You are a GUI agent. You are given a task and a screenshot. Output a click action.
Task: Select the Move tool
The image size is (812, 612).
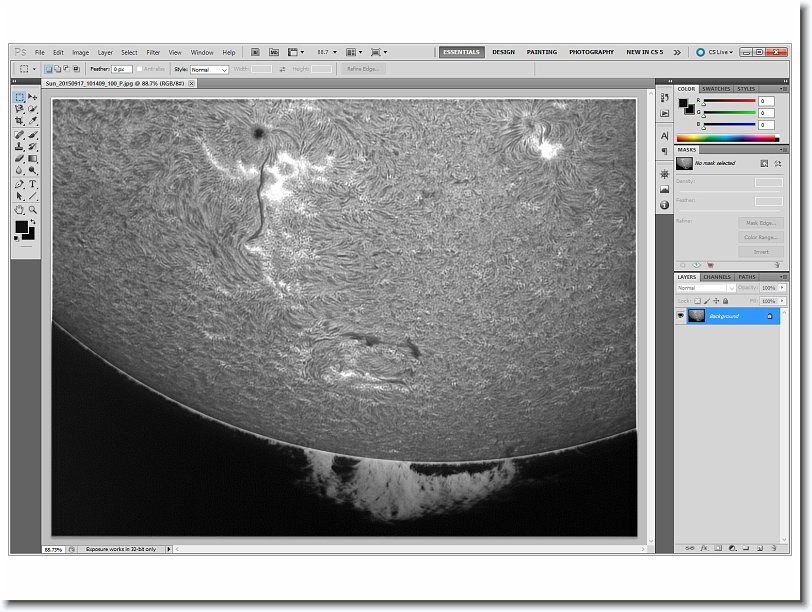[x=33, y=97]
